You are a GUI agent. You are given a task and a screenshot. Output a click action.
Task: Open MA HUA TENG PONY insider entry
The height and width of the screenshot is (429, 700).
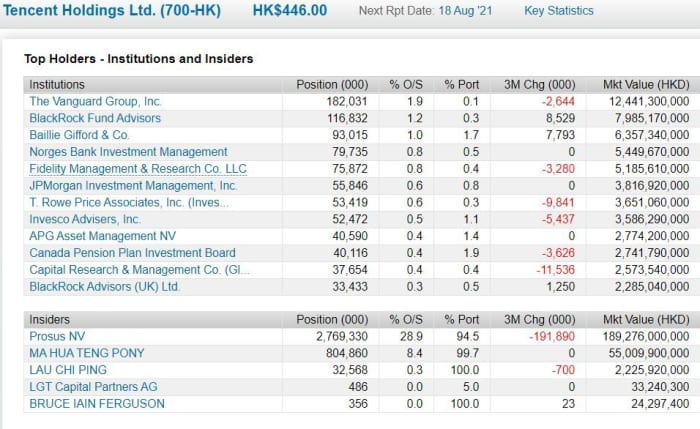pos(87,354)
